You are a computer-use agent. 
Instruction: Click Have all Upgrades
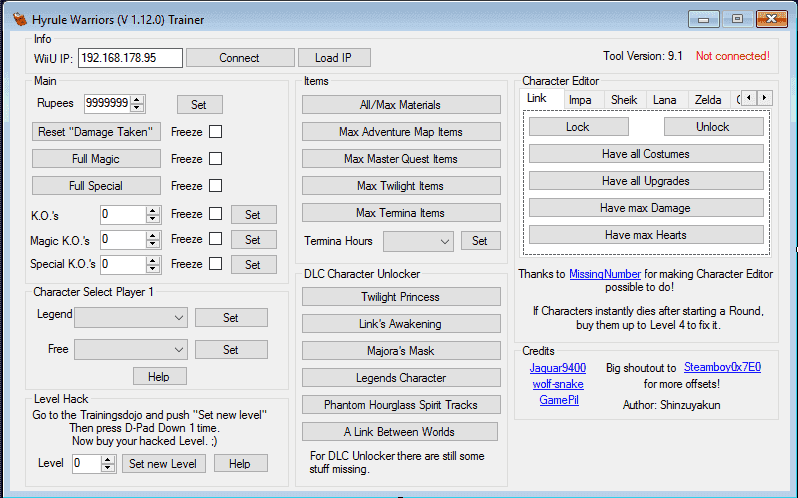tap(646, 181)
